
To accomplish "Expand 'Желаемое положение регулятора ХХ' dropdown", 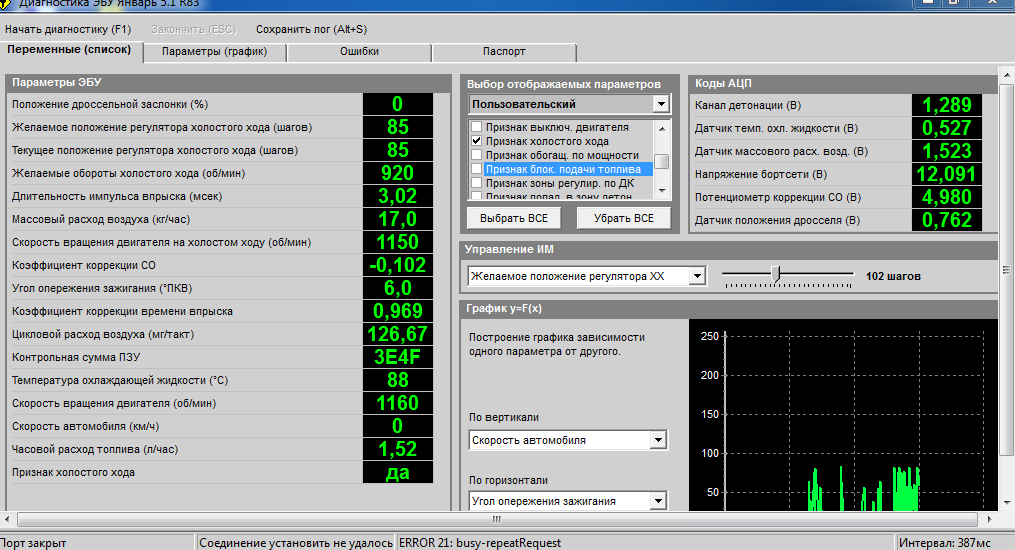I will (x=698, y=276).
